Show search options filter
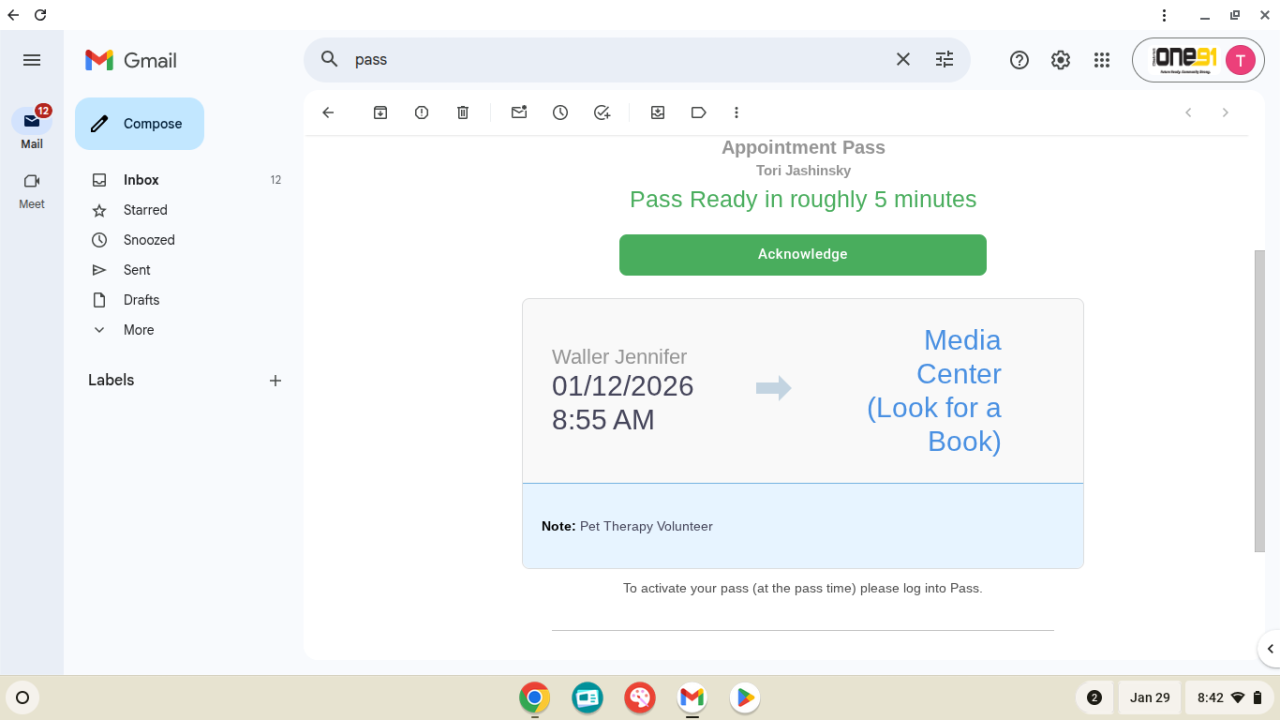1280x720 pixels. tap(944, 60)
